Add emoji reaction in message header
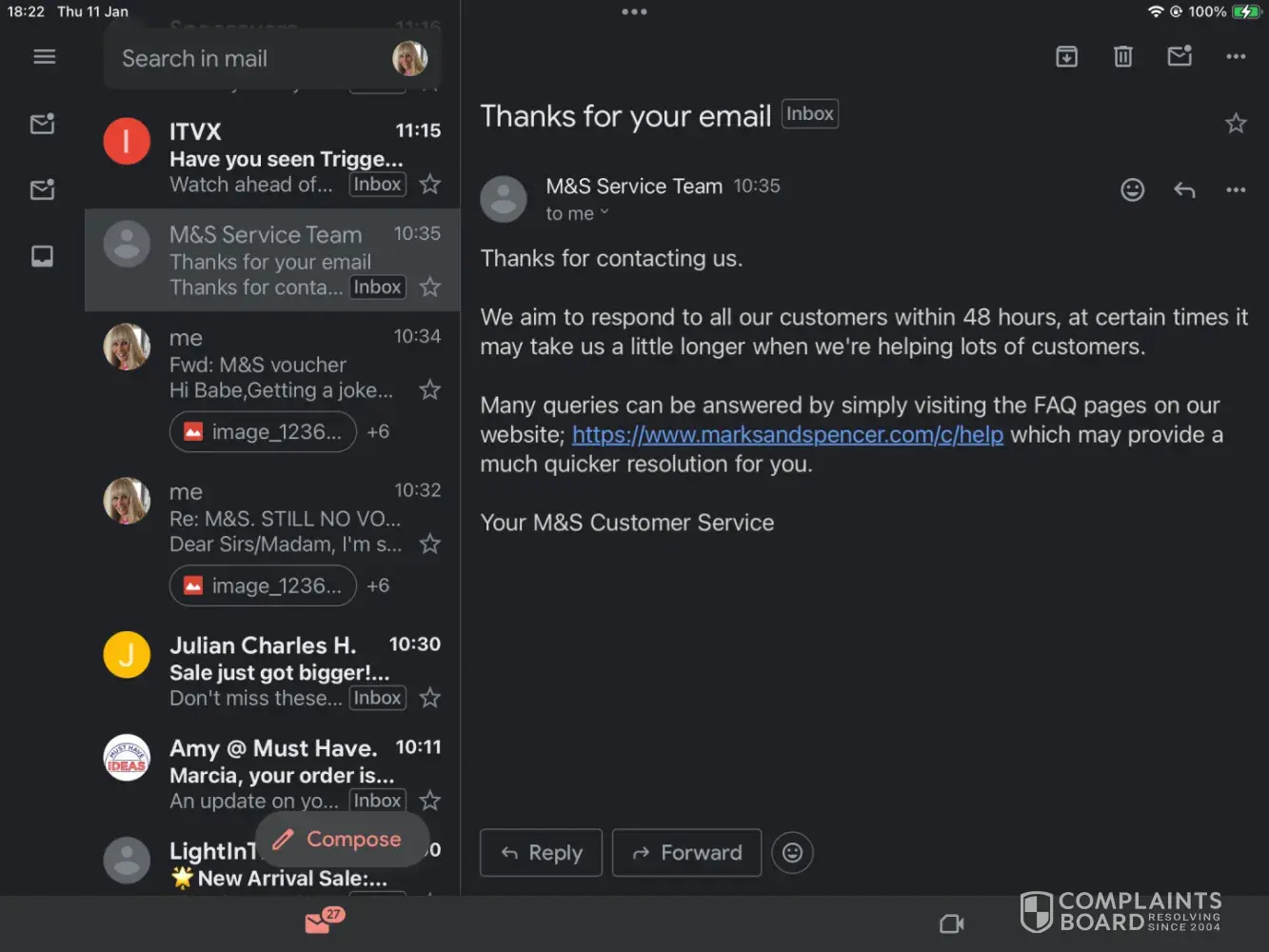Image resolution: width=1269 pixels, height=952 pixels. pos(1132,190)
